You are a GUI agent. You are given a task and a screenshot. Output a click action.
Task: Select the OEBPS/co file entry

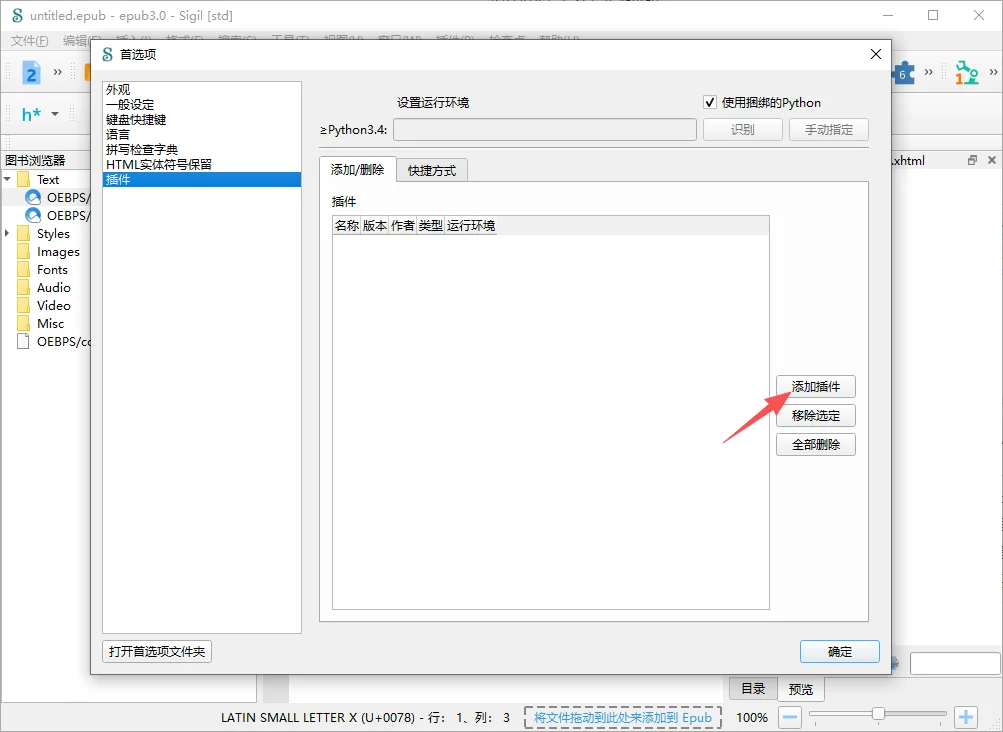(x=54, y=341)
